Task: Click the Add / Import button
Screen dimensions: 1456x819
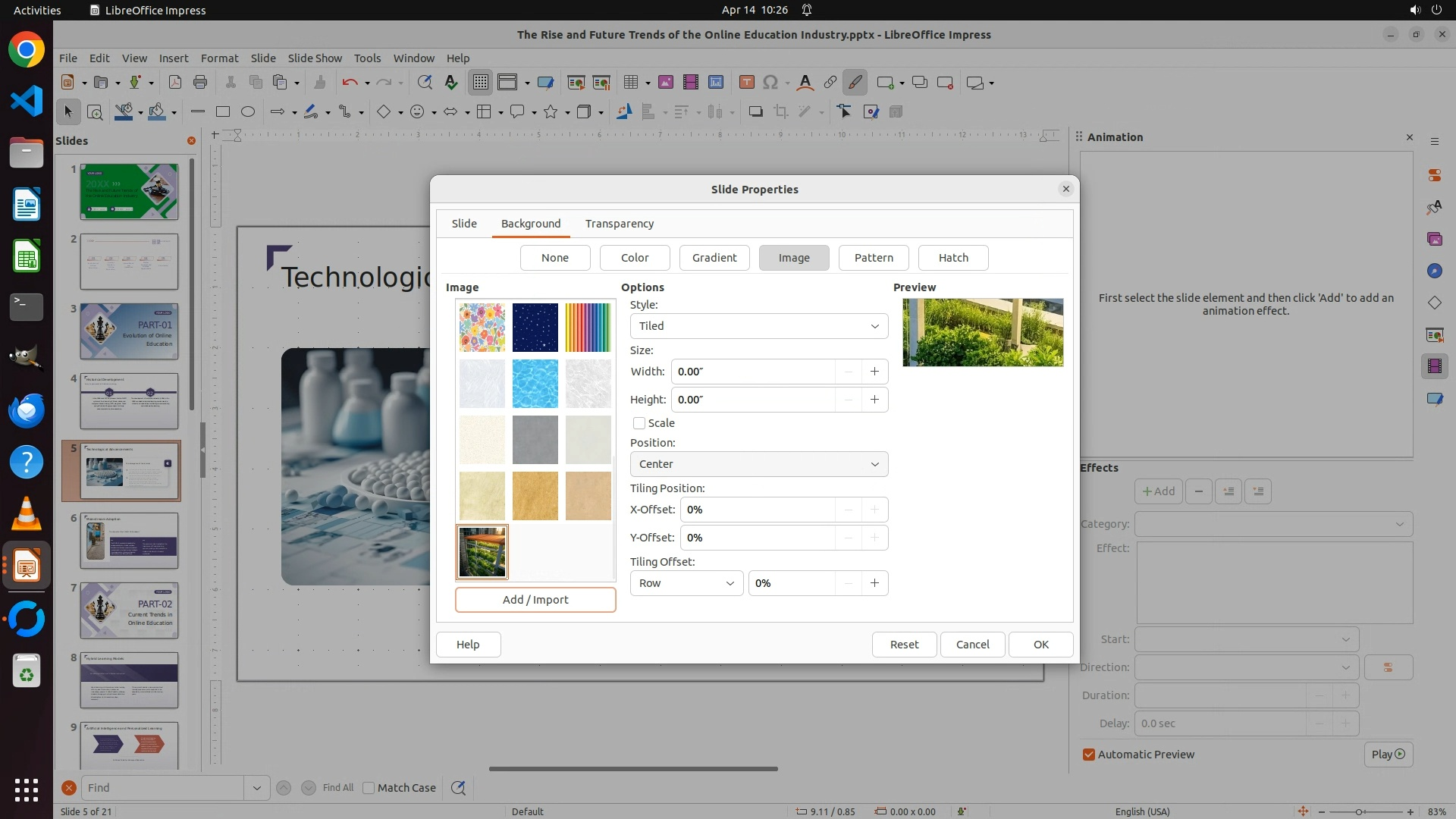Action: [x=535, y=600]
